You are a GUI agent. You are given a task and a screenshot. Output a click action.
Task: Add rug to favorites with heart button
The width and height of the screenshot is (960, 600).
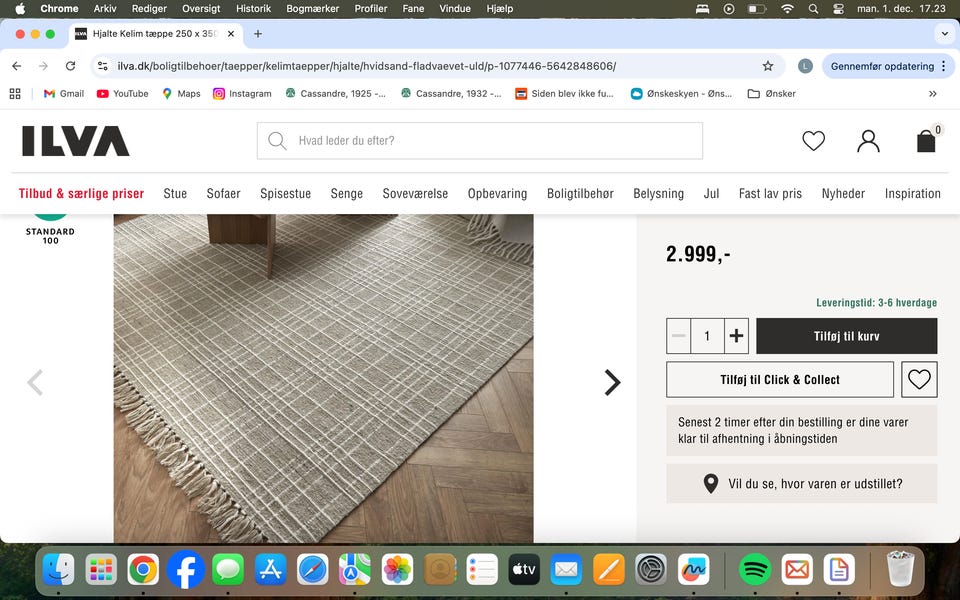pos(919,380)
